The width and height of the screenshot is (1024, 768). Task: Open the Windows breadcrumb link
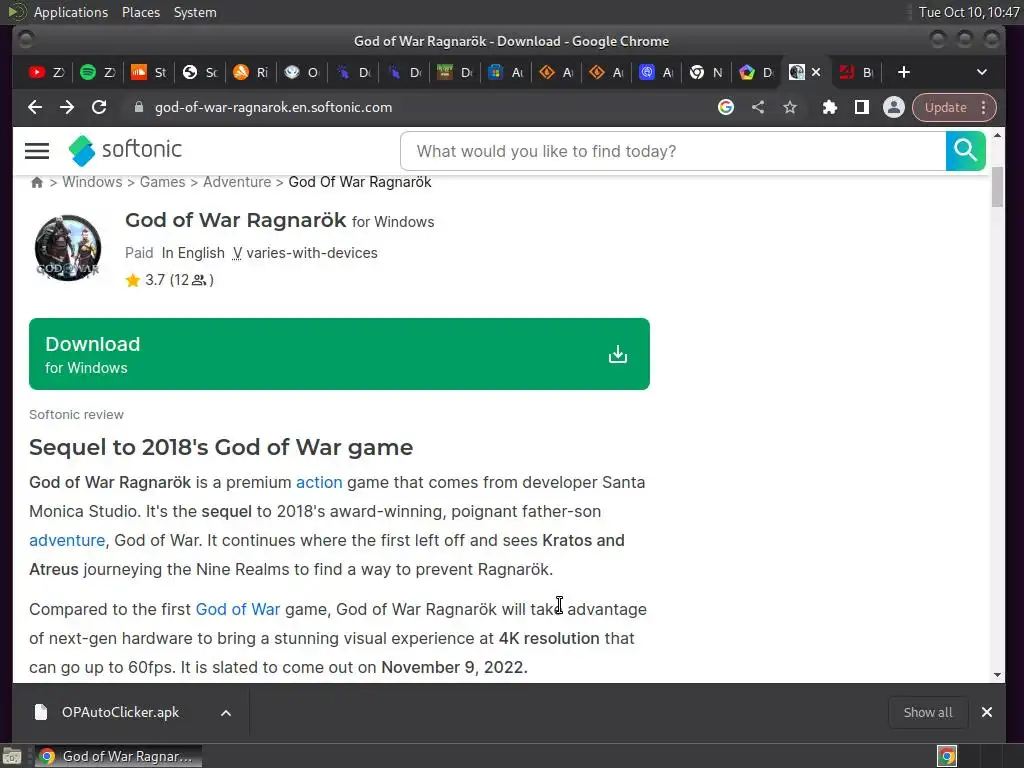click(92, 182)
